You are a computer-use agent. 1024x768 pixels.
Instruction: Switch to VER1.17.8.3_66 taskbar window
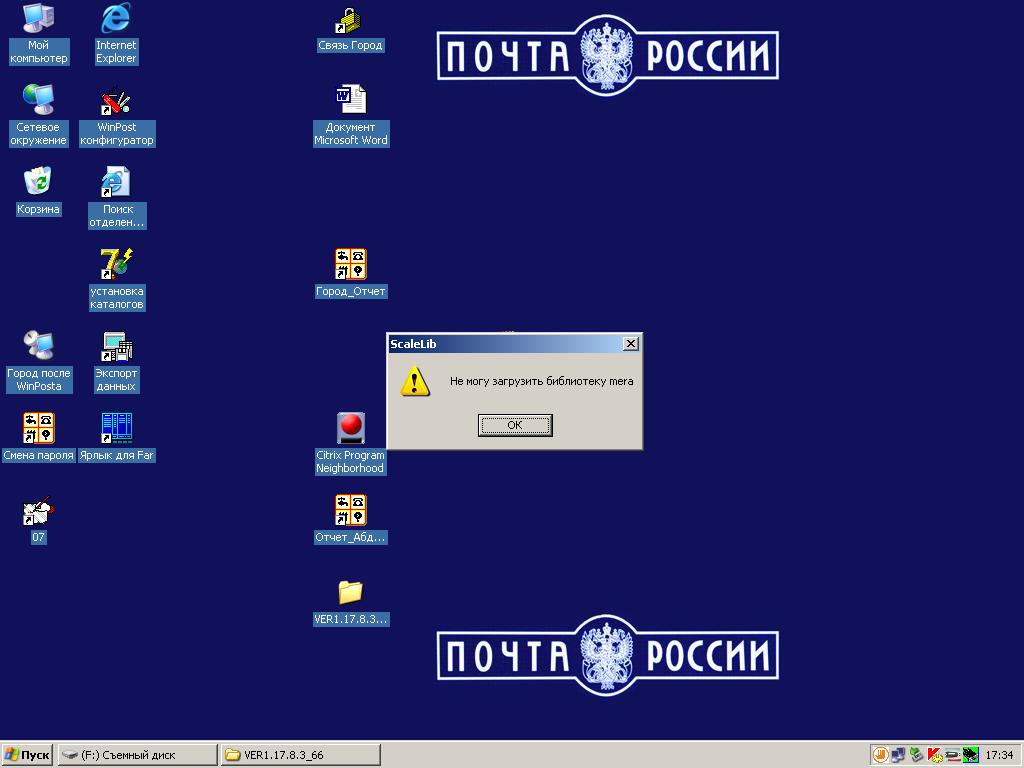300,755
